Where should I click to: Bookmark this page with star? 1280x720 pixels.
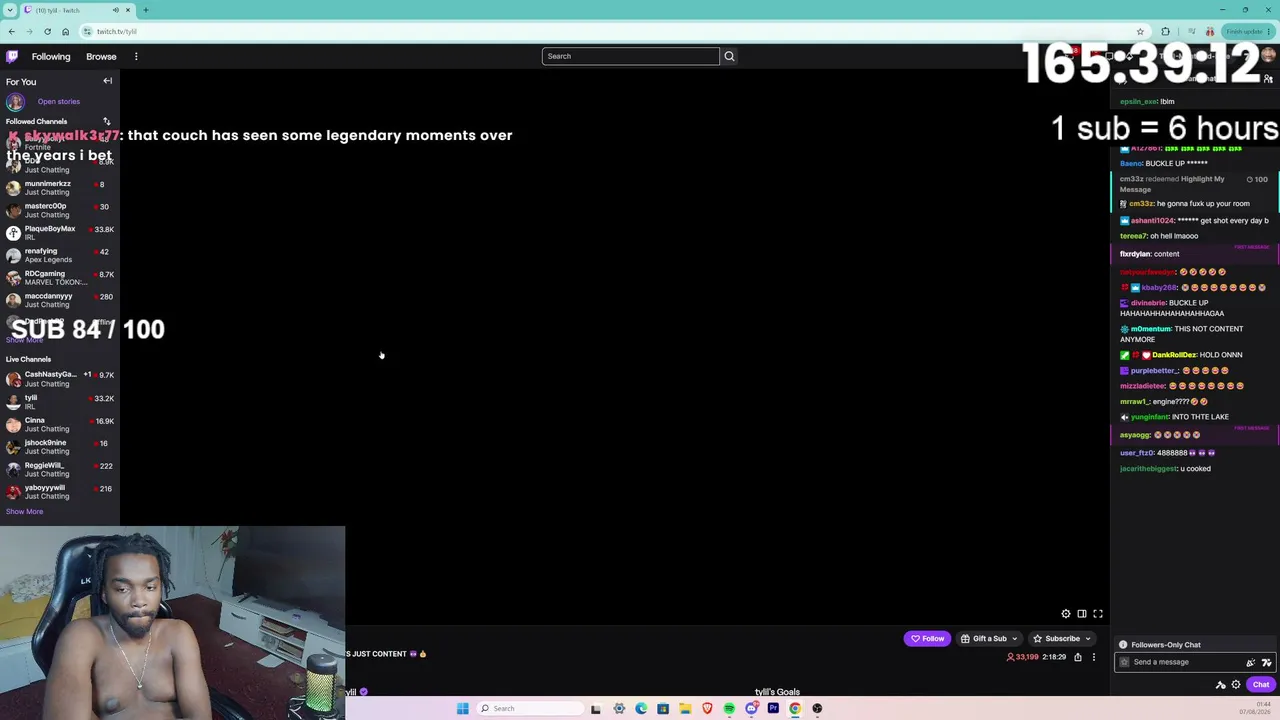point(1140,31)
